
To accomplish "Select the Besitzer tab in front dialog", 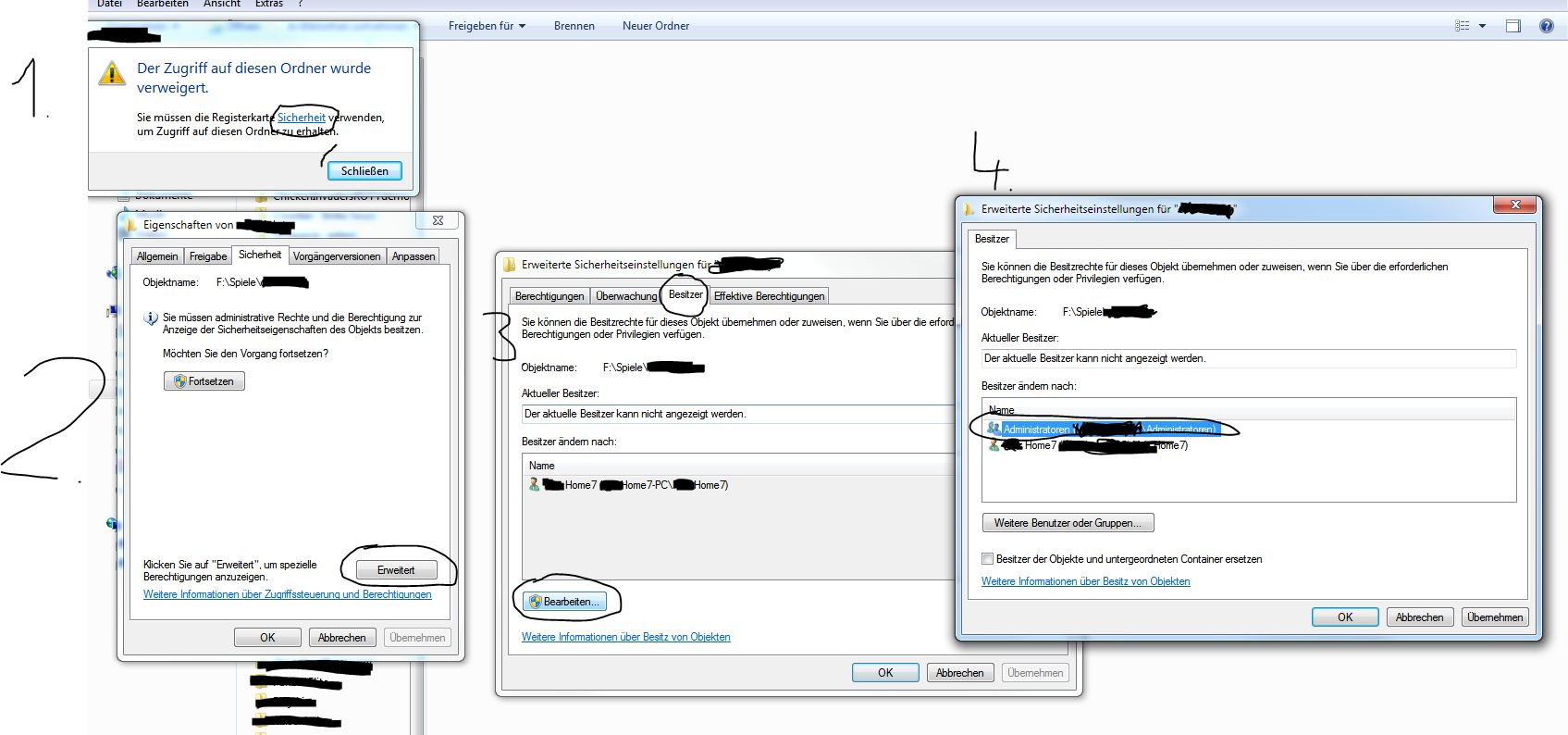I will pos(992,239).
